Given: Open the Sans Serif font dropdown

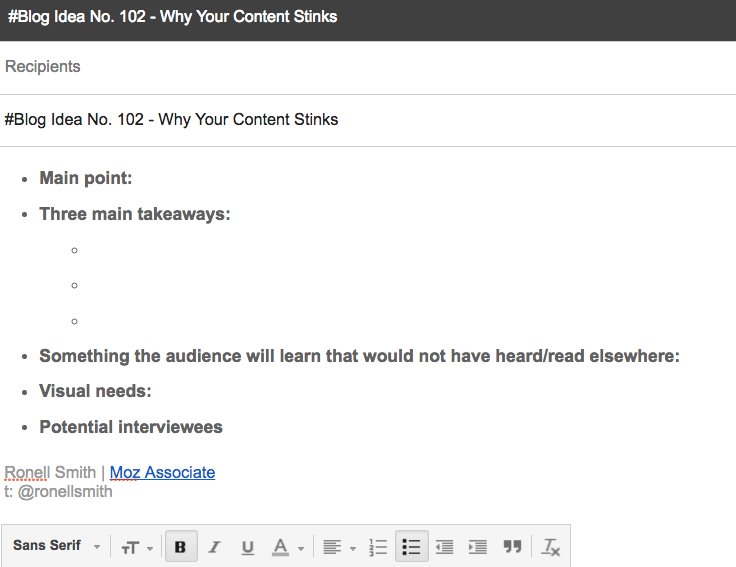Looking at the screenshot, I should pos(57,546).
